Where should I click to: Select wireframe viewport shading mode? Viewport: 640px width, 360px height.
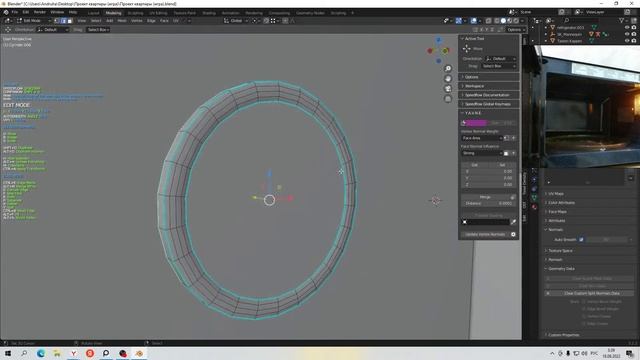(497, 21)
